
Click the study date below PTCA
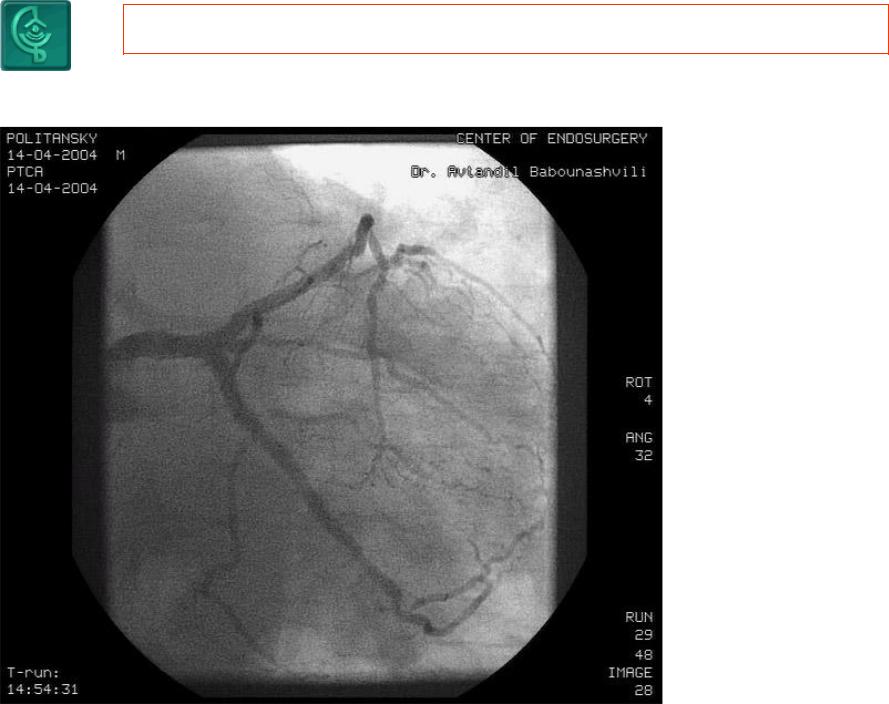click(x=52, y=188)
